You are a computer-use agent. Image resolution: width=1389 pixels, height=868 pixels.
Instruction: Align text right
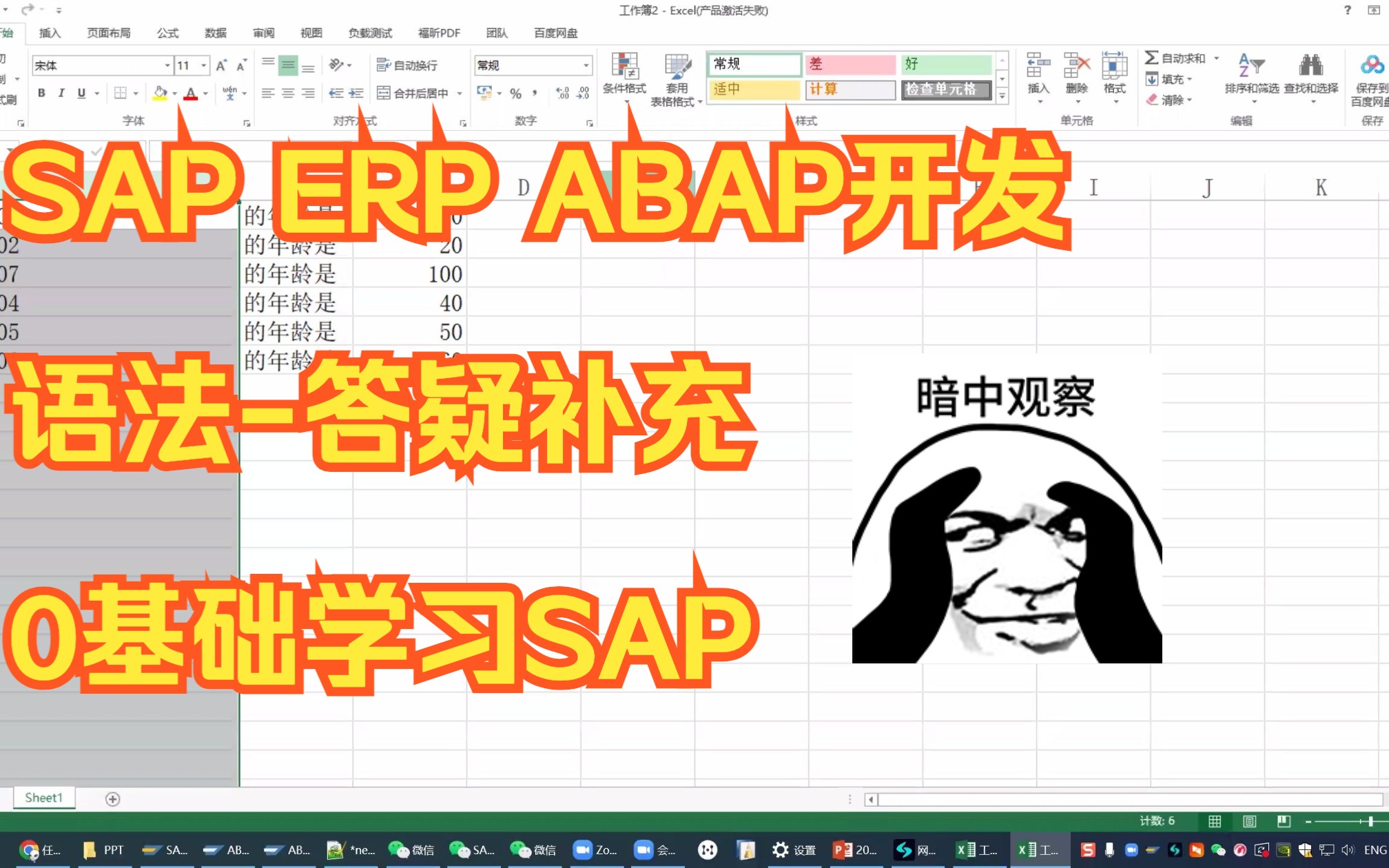[309, 93]
